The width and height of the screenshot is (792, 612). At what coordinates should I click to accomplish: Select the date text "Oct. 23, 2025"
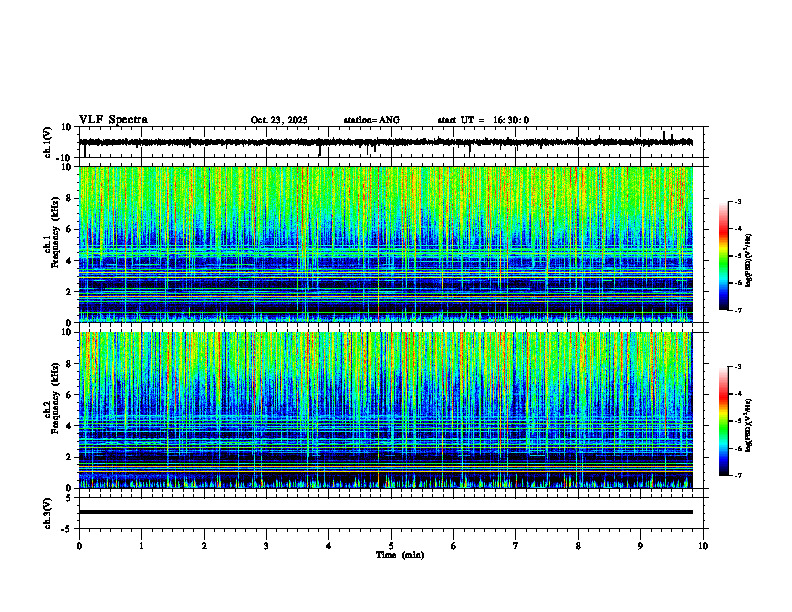tap(279, 120)
